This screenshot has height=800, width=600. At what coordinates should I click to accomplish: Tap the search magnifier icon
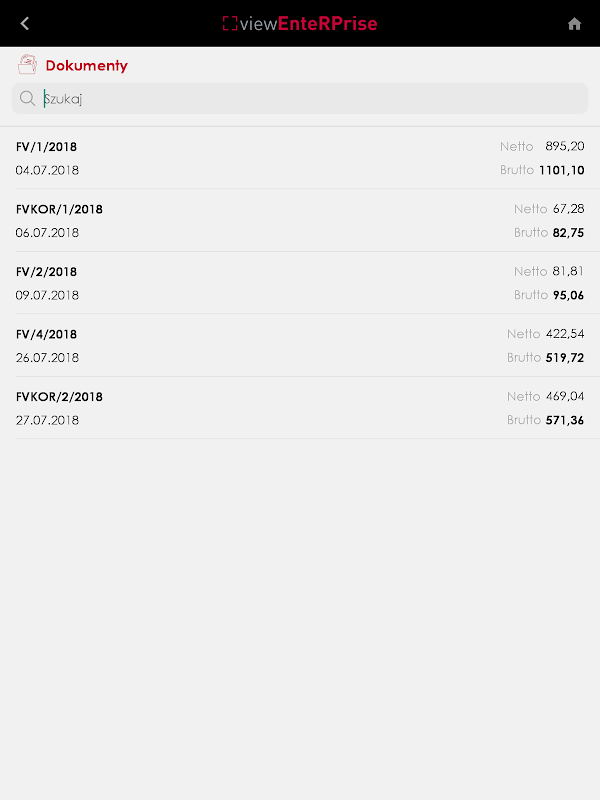pyautogui.click(x=27, y=99)
